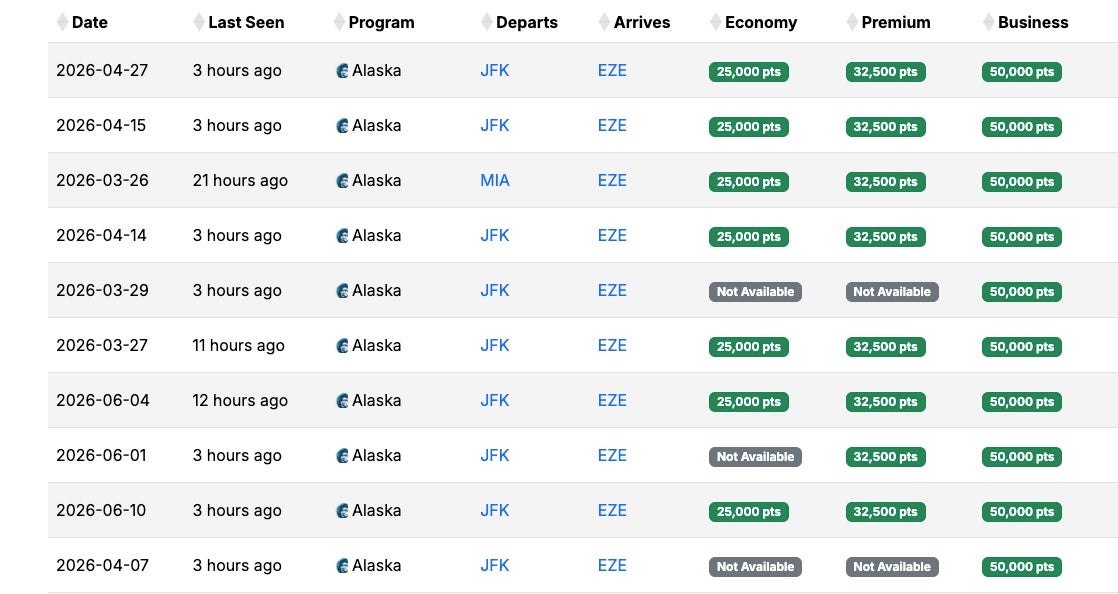Open JFK departure link for 2026-06-10

[494, 511]
